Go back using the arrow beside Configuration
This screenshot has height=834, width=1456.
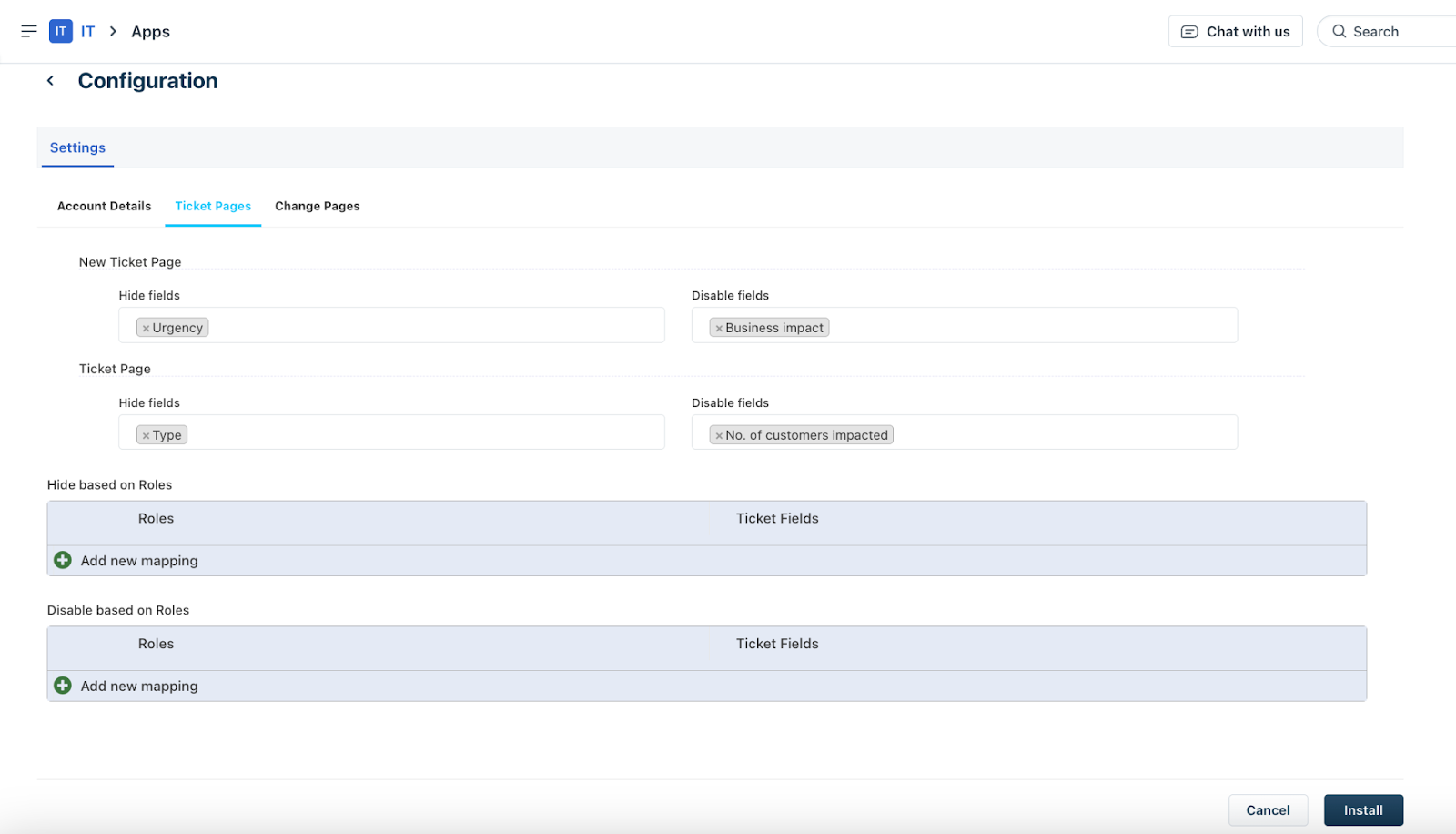51,81
